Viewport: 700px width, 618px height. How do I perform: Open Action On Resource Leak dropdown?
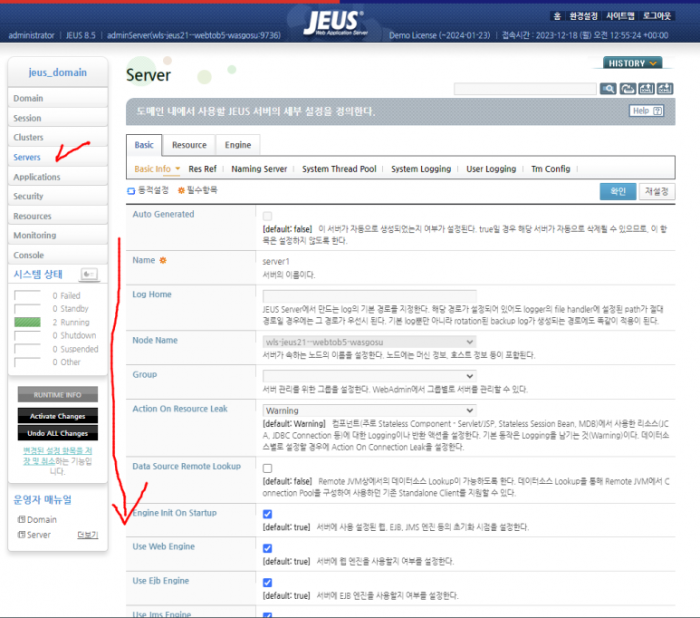369,410
